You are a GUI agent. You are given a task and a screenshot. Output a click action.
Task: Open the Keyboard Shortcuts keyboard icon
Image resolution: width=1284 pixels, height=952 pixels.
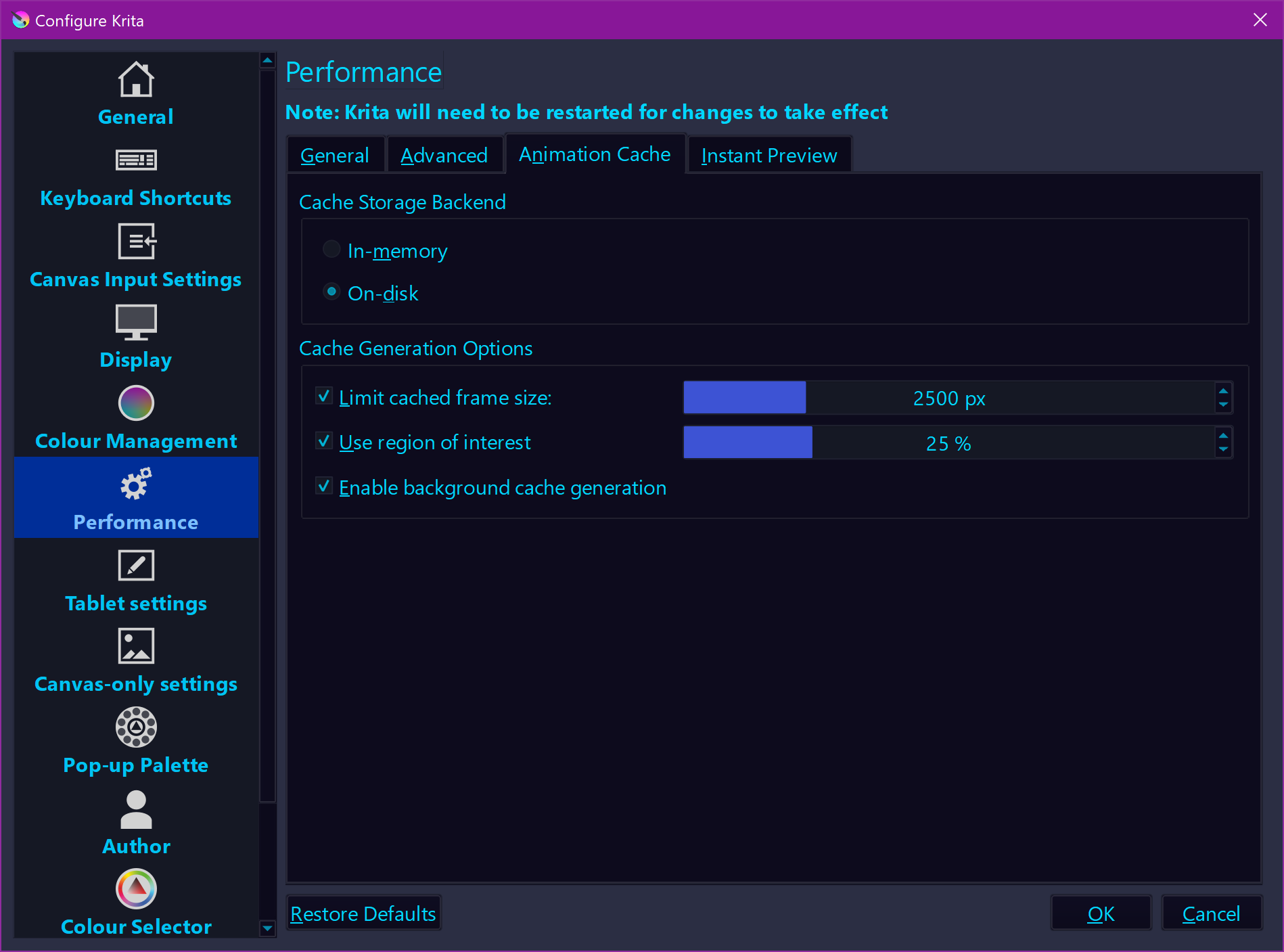pos(136,160)
